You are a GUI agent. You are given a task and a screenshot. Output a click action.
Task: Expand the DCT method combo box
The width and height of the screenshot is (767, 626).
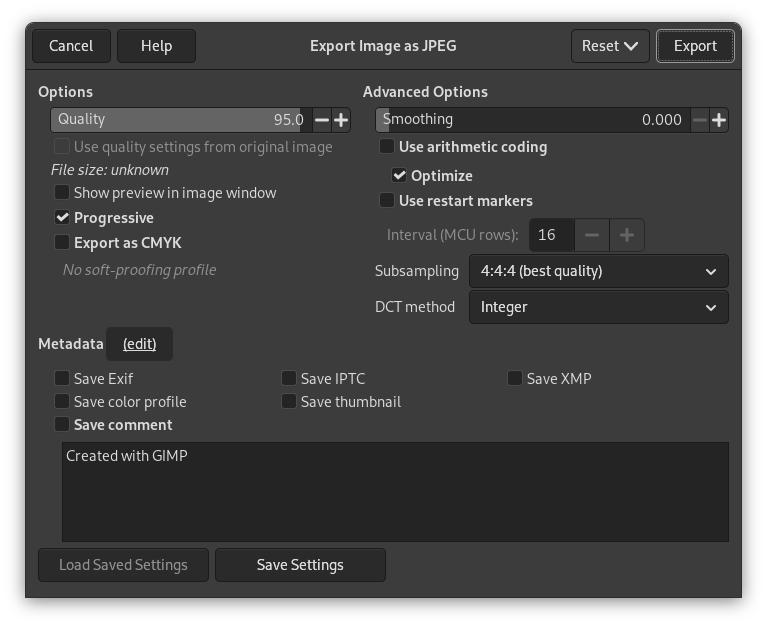(598, 307)
